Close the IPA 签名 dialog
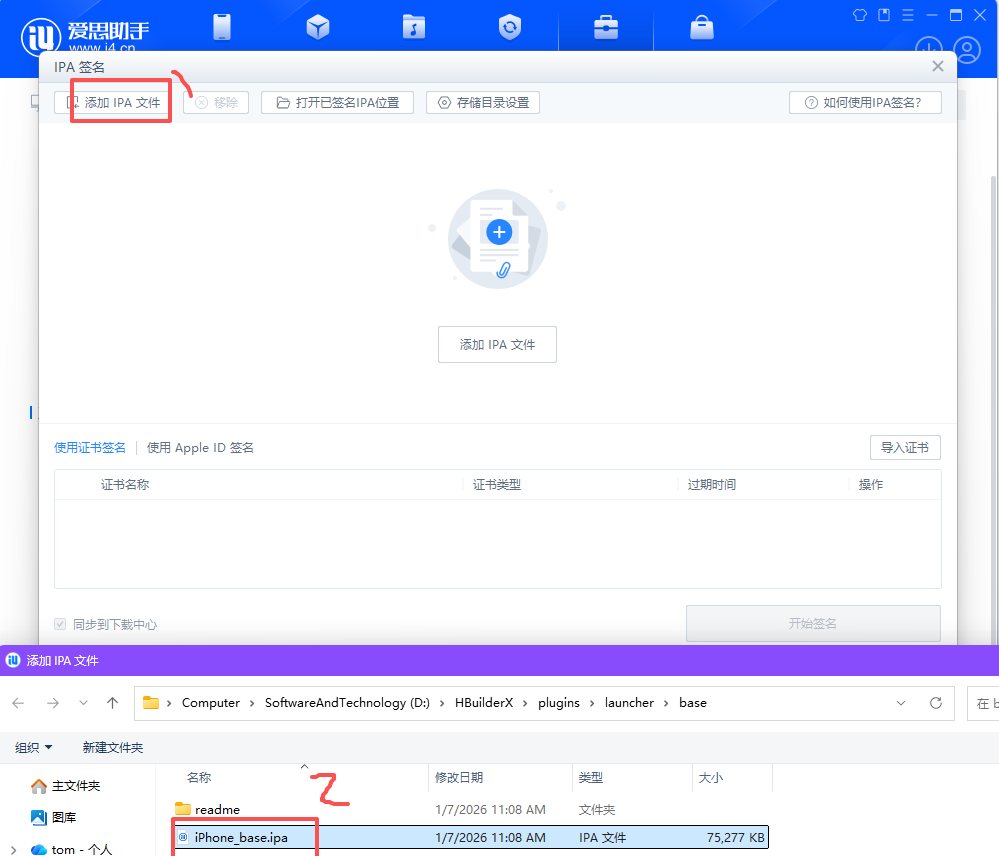The width and height of the screenshot is (999, 856). pos(938,66)
